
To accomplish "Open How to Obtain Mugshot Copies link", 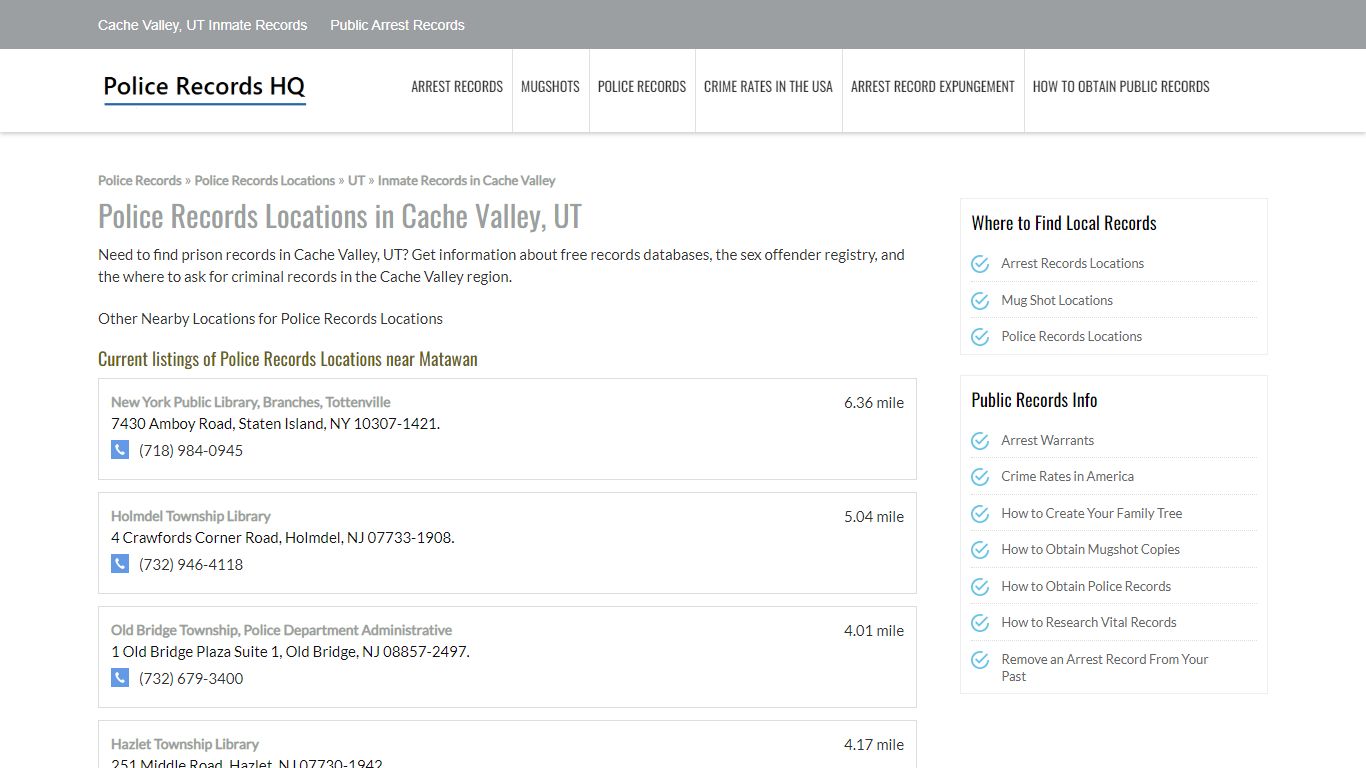I will click(1090, 550).
